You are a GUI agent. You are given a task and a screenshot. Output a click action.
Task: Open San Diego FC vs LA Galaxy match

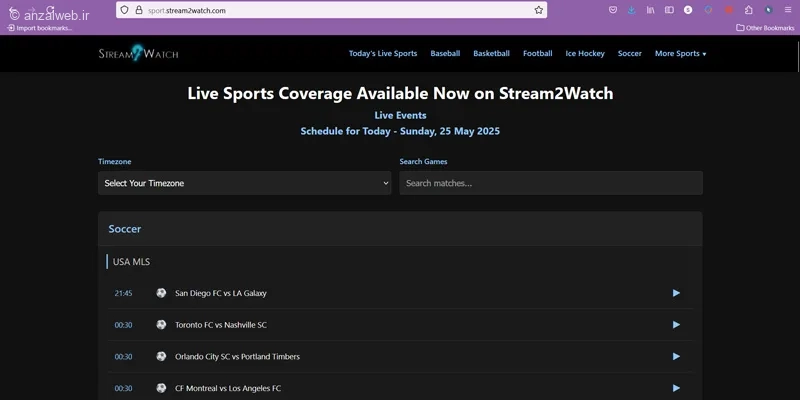click(x=220, y=293)
